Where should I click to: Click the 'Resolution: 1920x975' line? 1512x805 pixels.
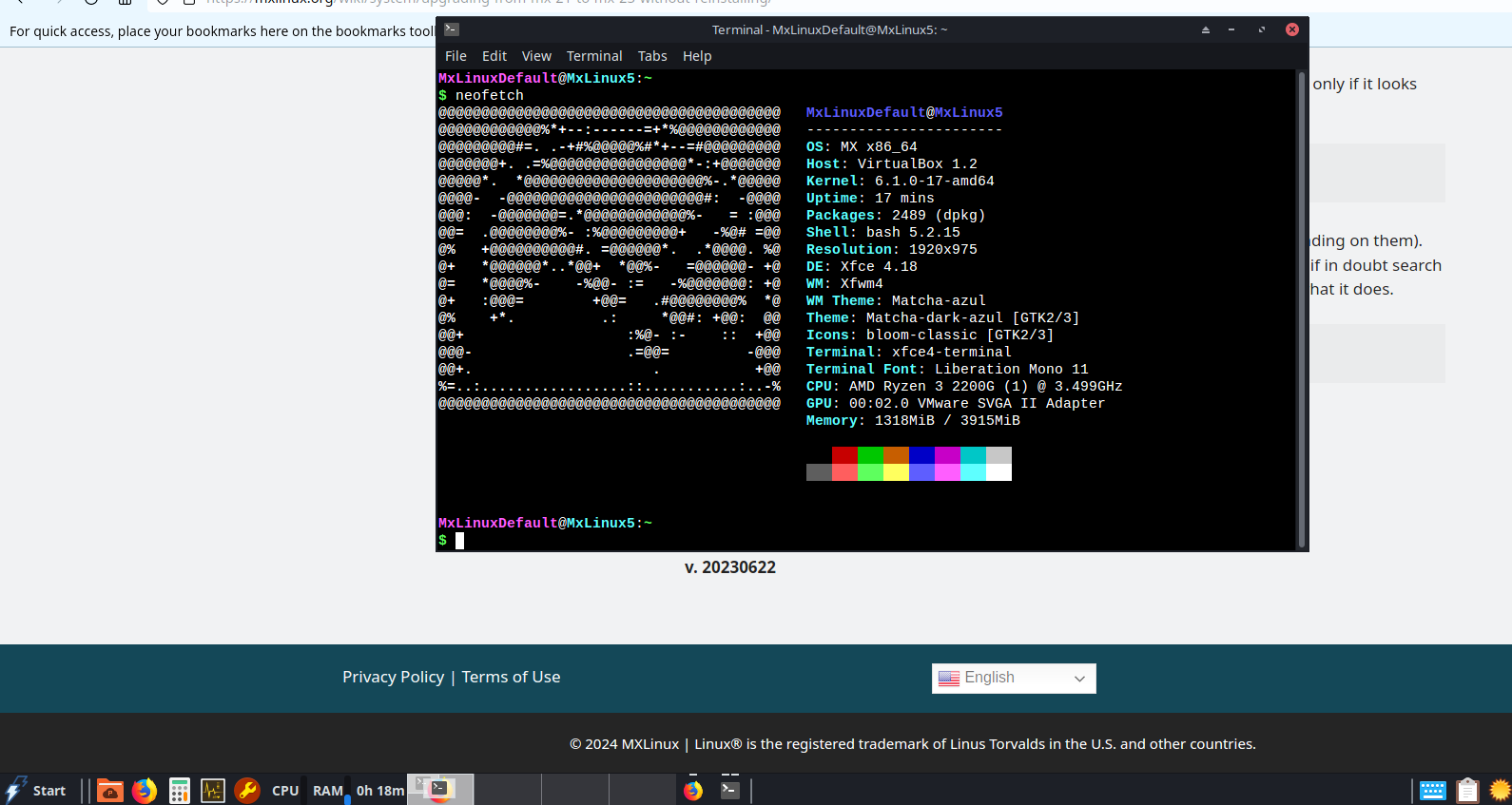tap(892, 249)
